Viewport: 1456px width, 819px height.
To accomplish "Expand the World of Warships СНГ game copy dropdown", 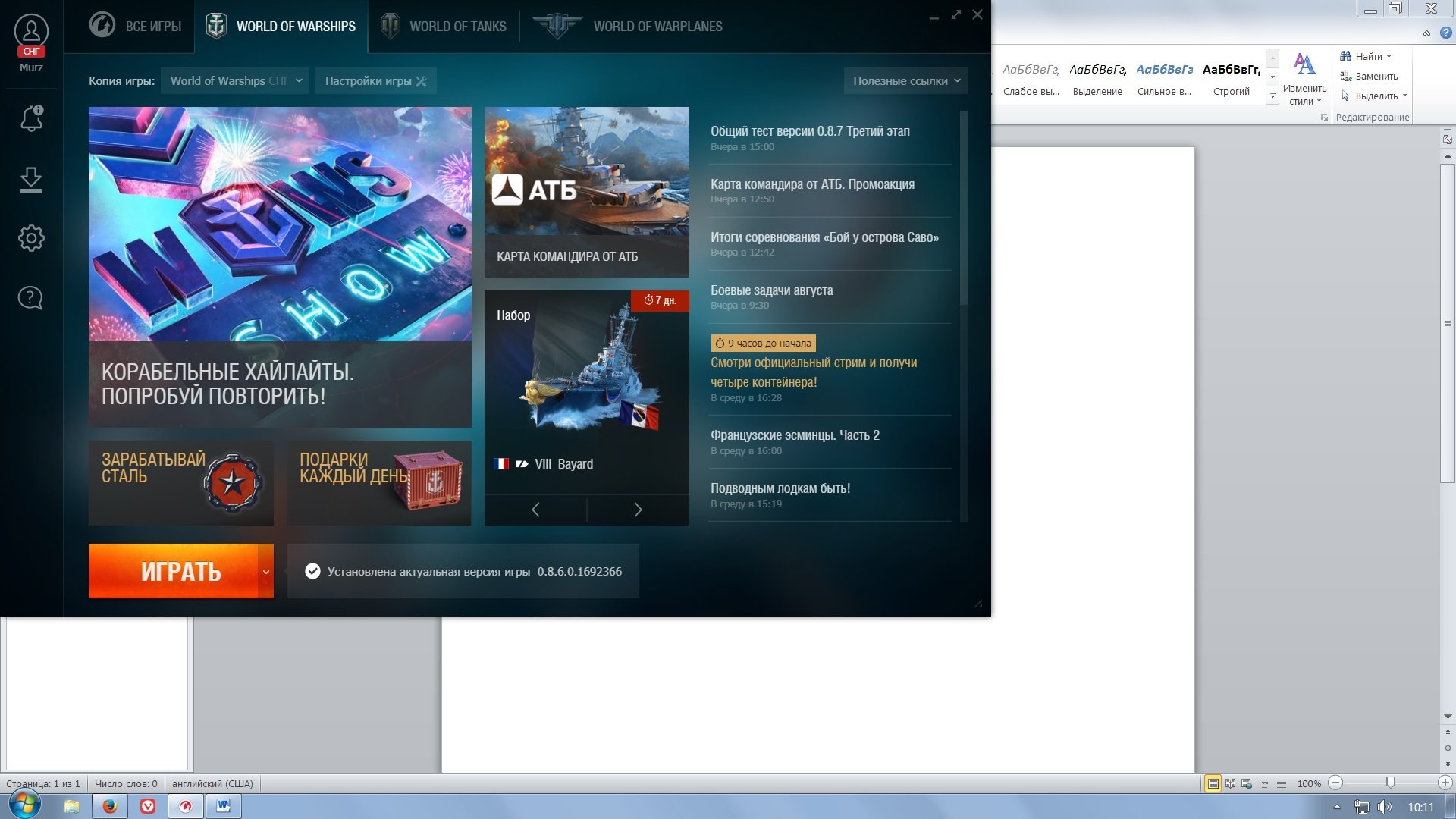I will (235, 80).
